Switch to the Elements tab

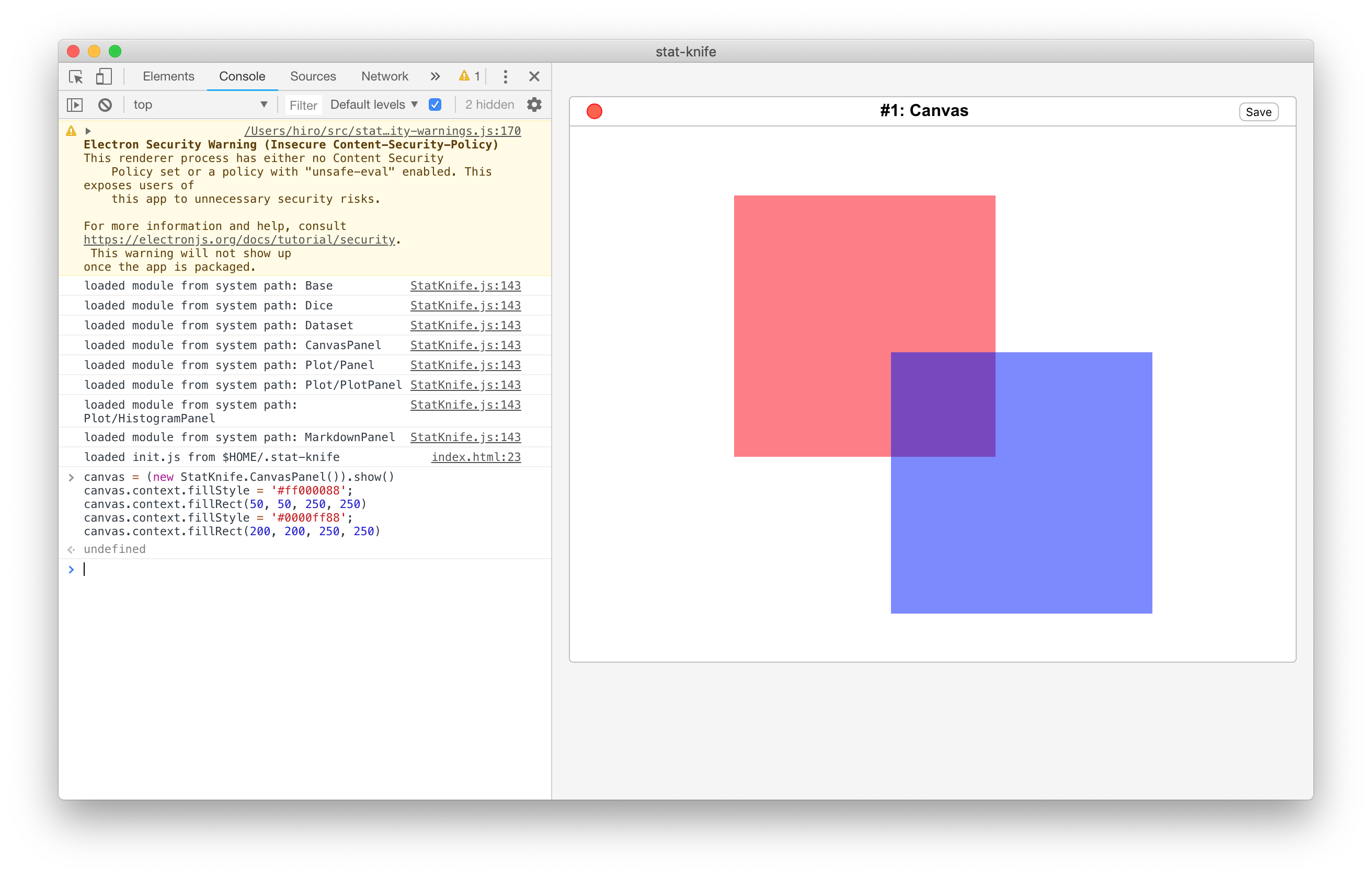tap(168, 76)
